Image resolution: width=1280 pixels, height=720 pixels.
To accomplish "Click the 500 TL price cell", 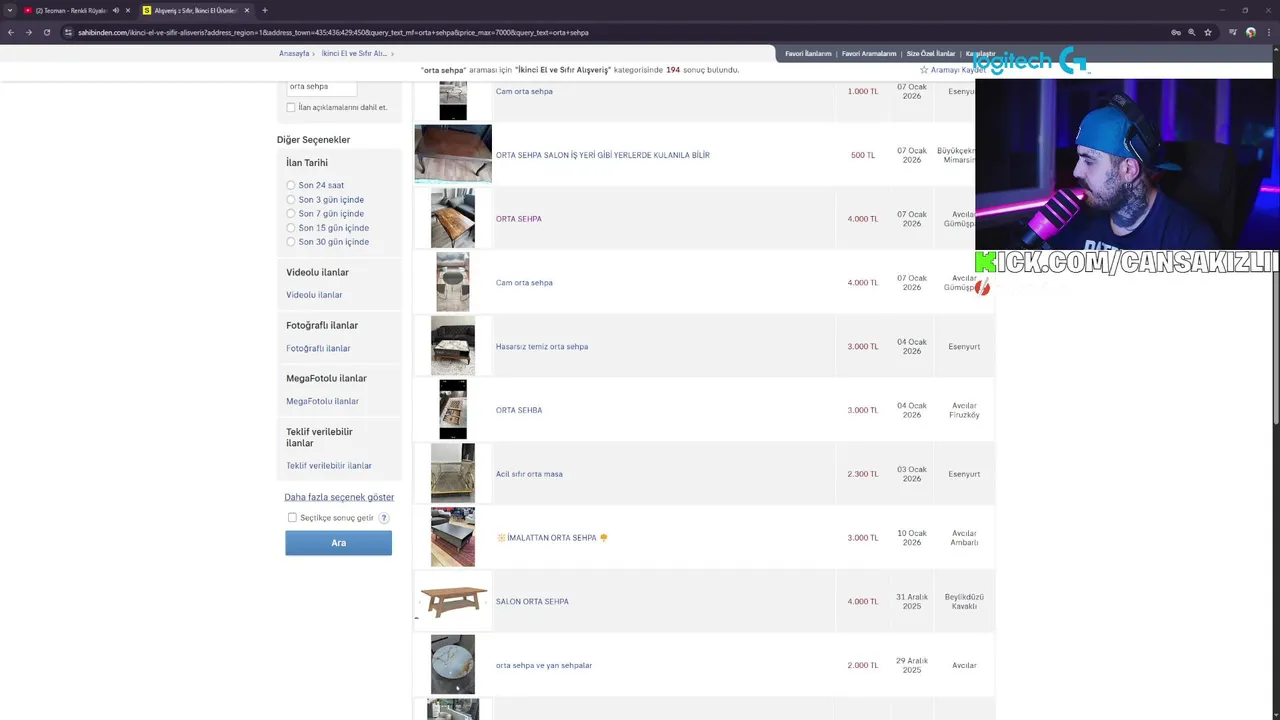I will [x=863, y=155].
